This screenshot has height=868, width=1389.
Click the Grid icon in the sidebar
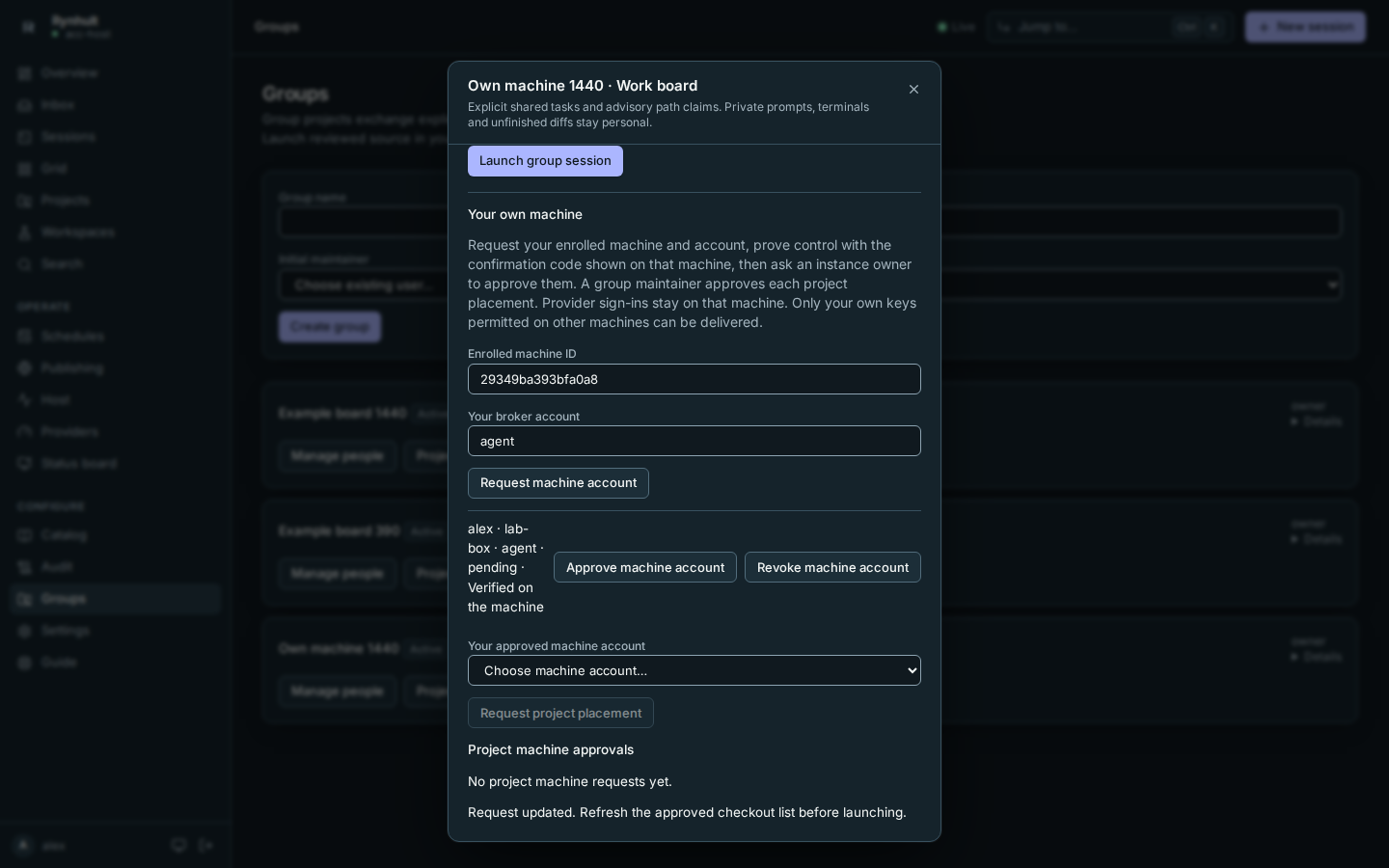point(25,169)
